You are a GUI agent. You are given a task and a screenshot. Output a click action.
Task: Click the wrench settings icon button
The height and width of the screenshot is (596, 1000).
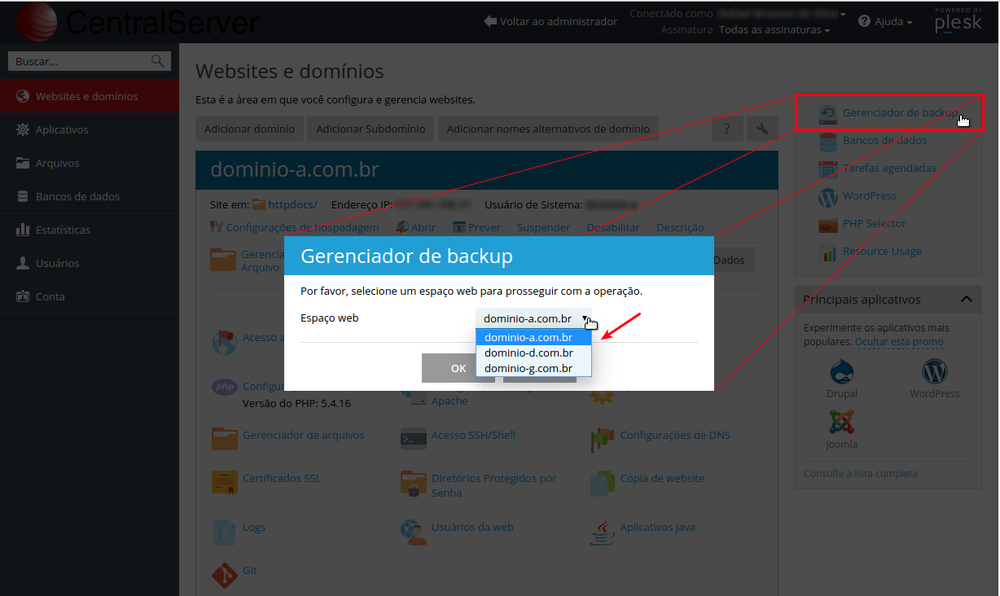click(x=762, y=129)
